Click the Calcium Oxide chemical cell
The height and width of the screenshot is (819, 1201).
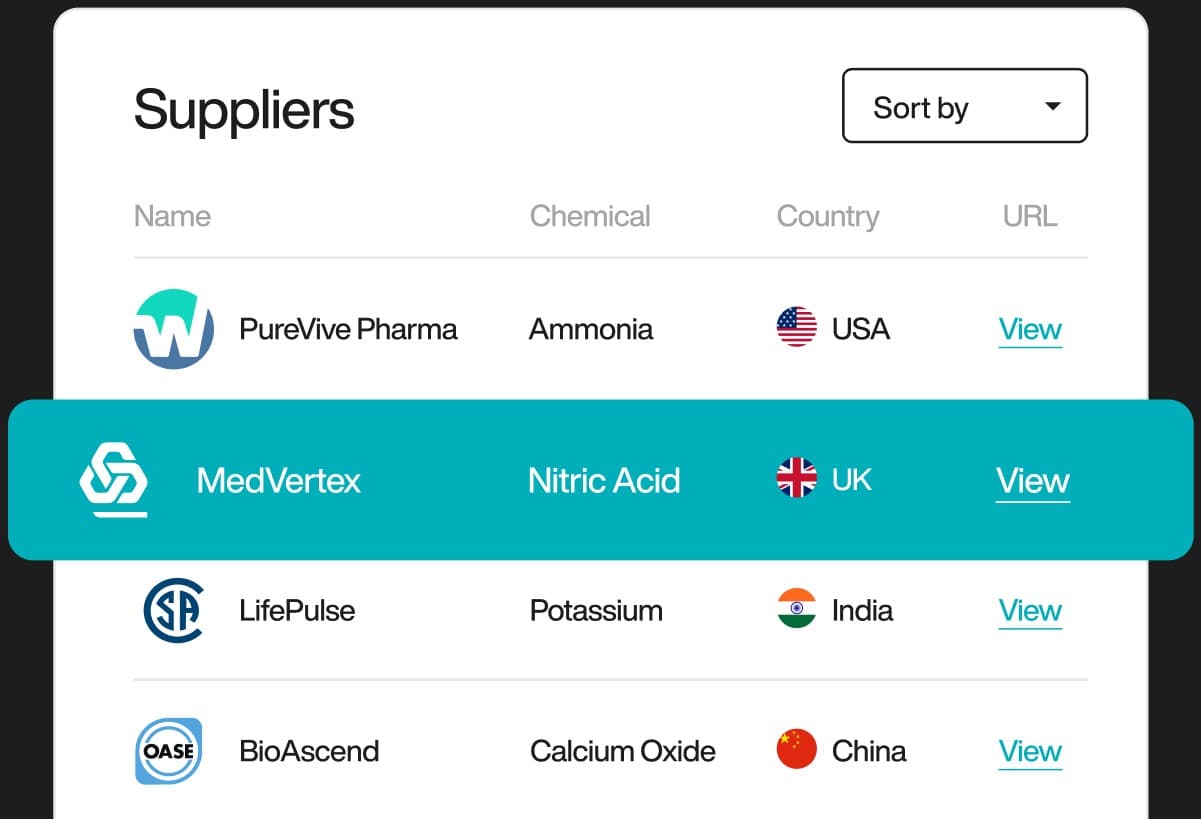[x=622, y=751]
